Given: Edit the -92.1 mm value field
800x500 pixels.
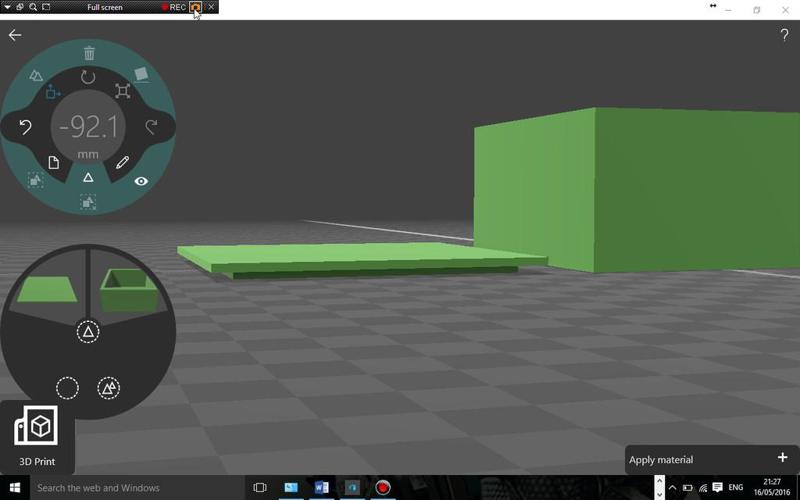Looking at the screenshot, I should pos(88,127).
